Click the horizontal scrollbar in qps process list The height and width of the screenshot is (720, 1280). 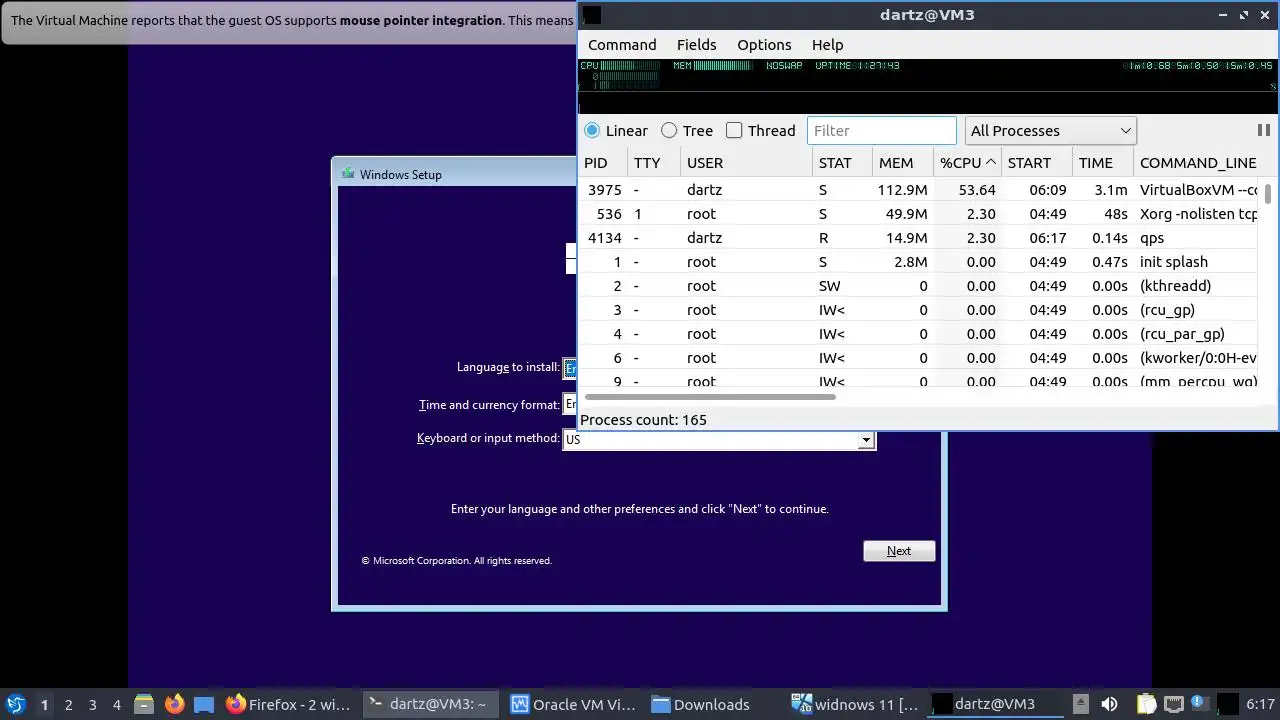(x=708, y=397)
